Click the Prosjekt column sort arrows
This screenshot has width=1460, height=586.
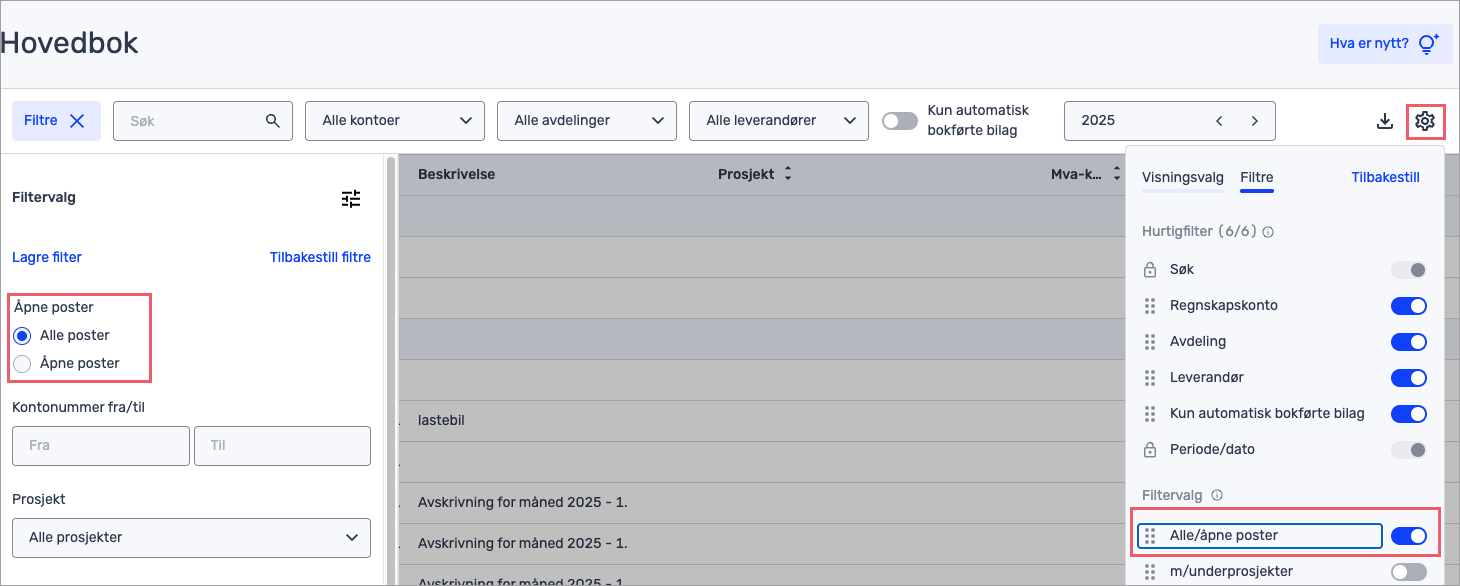pos(788,175)
